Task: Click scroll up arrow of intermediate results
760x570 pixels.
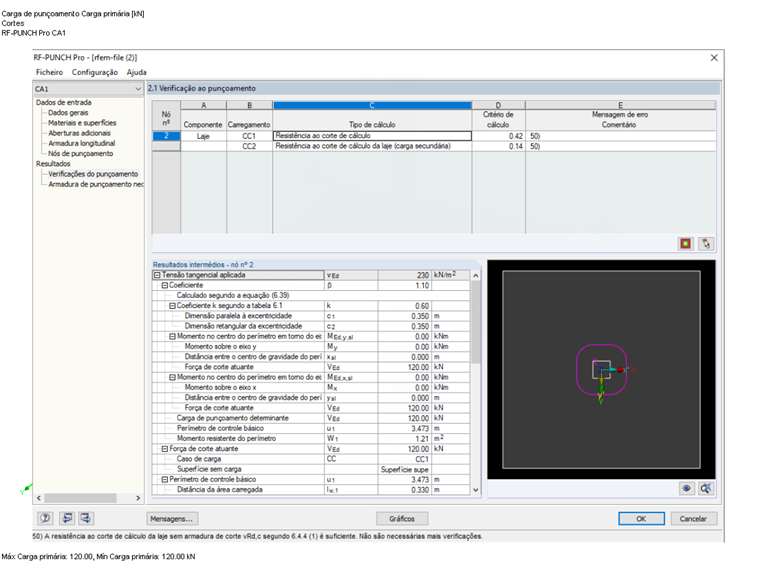Action: (475, 275)
